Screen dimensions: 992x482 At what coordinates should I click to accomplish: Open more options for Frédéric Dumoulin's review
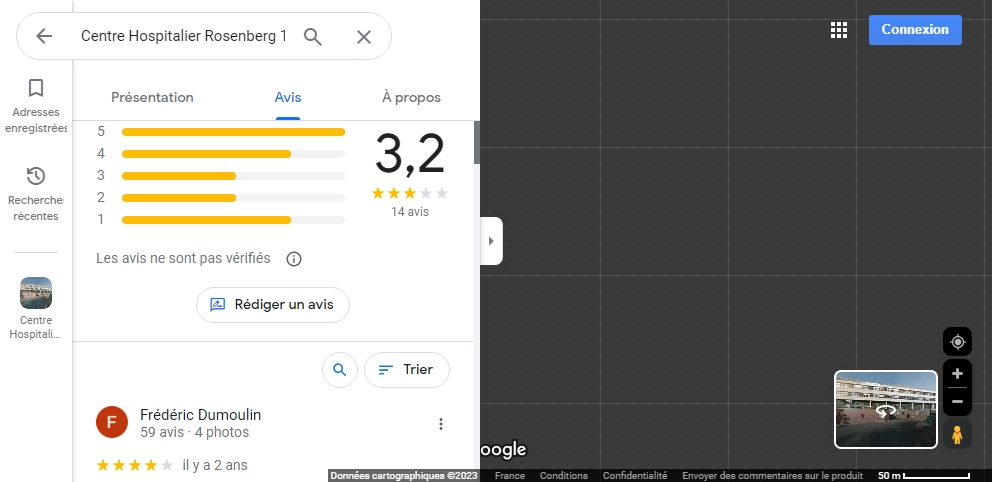tap(441, 424)
